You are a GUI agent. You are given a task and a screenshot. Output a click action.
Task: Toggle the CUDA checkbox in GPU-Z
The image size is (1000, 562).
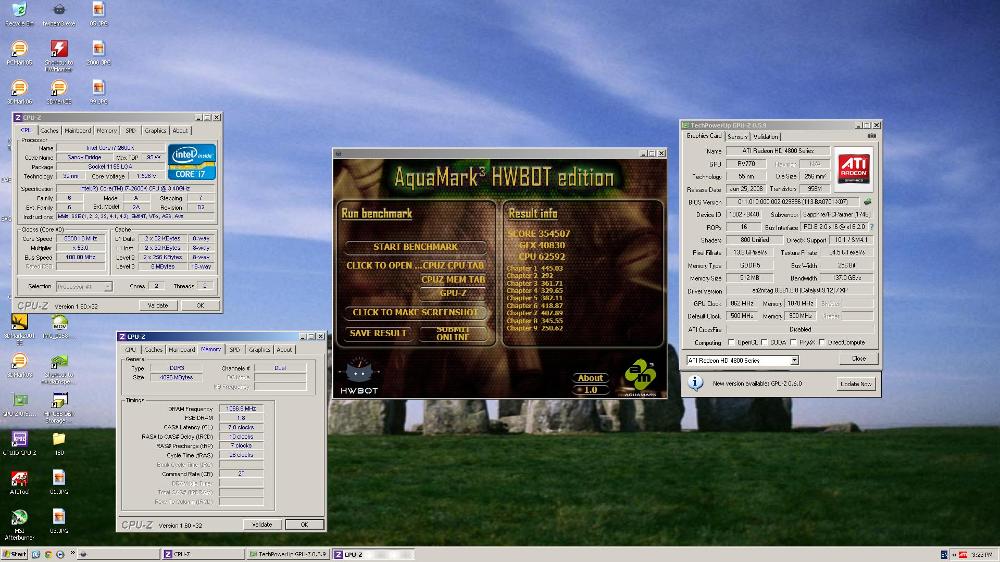(x=764, y=343)
